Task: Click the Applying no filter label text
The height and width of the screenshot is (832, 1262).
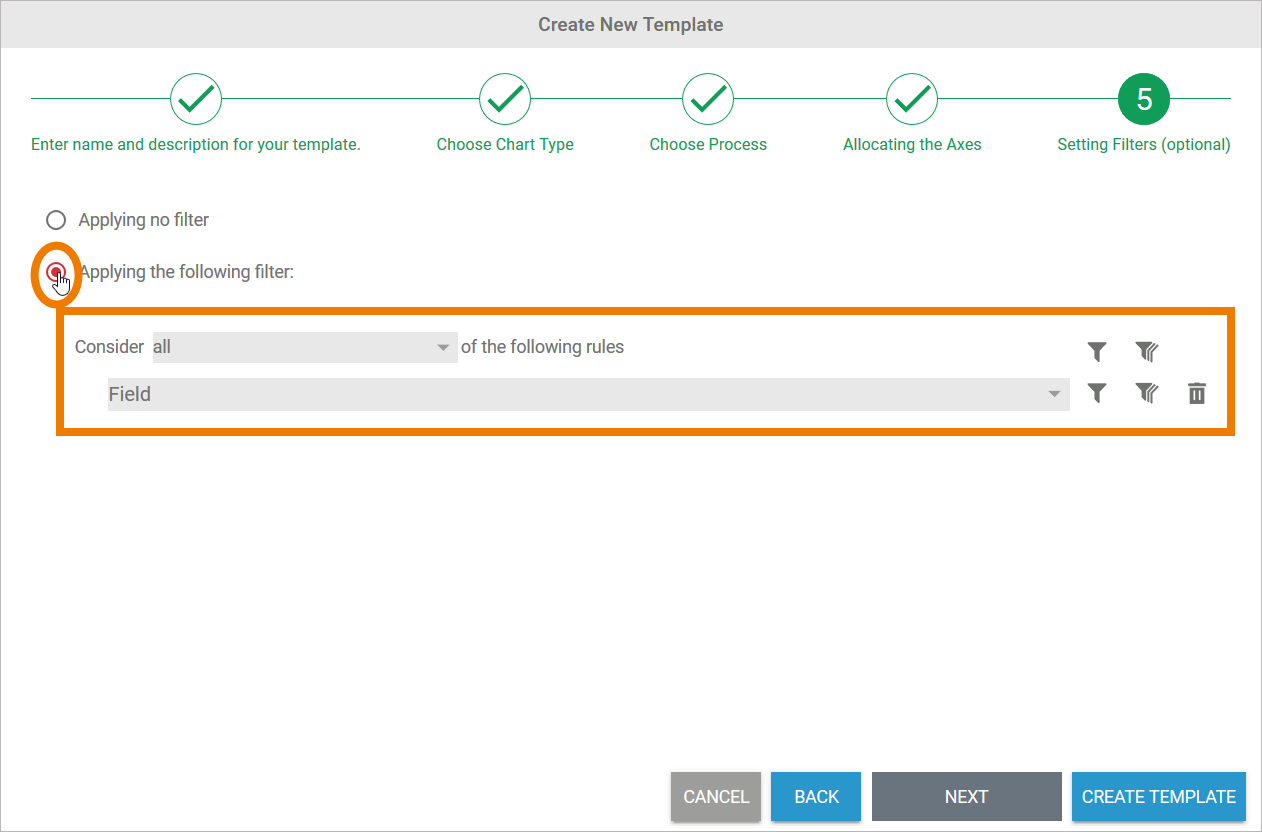Action: [x=144, y=220]
